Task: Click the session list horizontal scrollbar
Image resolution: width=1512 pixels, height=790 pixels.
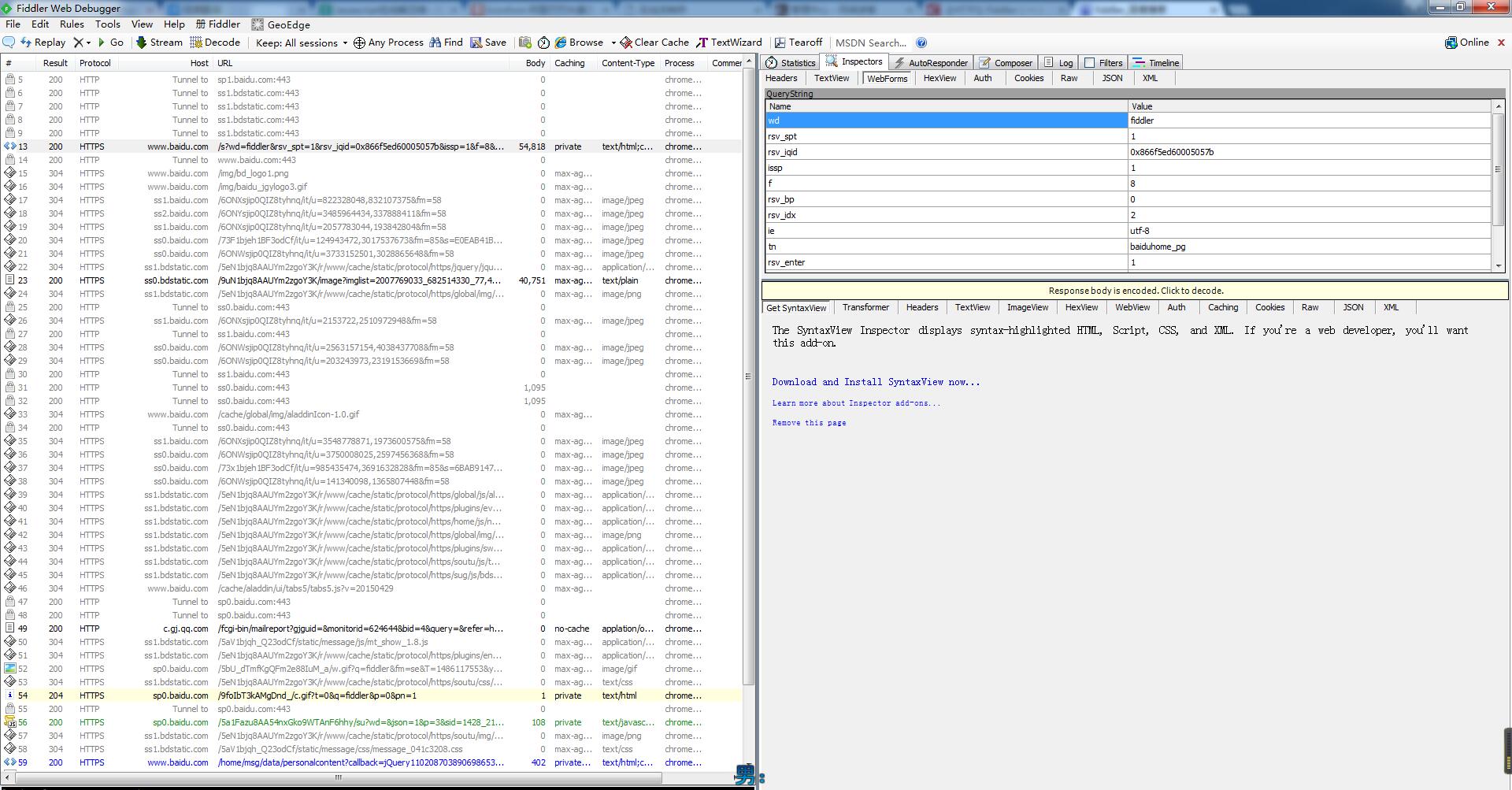Action: 339,777
